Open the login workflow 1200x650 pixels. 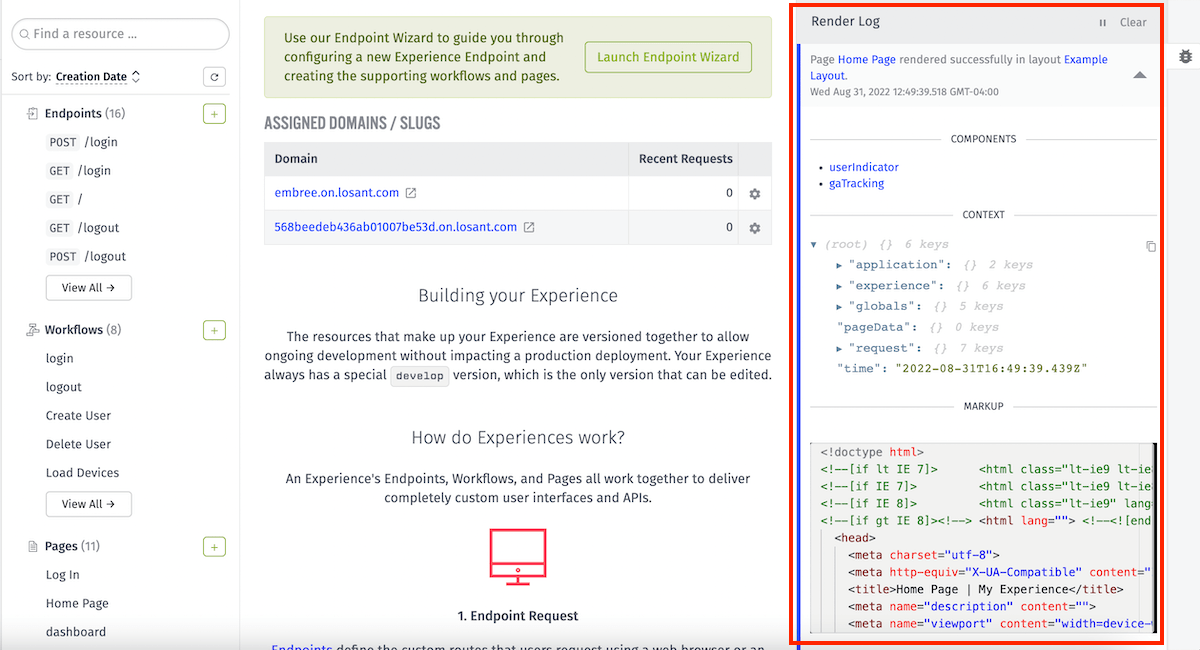point(60,358)
